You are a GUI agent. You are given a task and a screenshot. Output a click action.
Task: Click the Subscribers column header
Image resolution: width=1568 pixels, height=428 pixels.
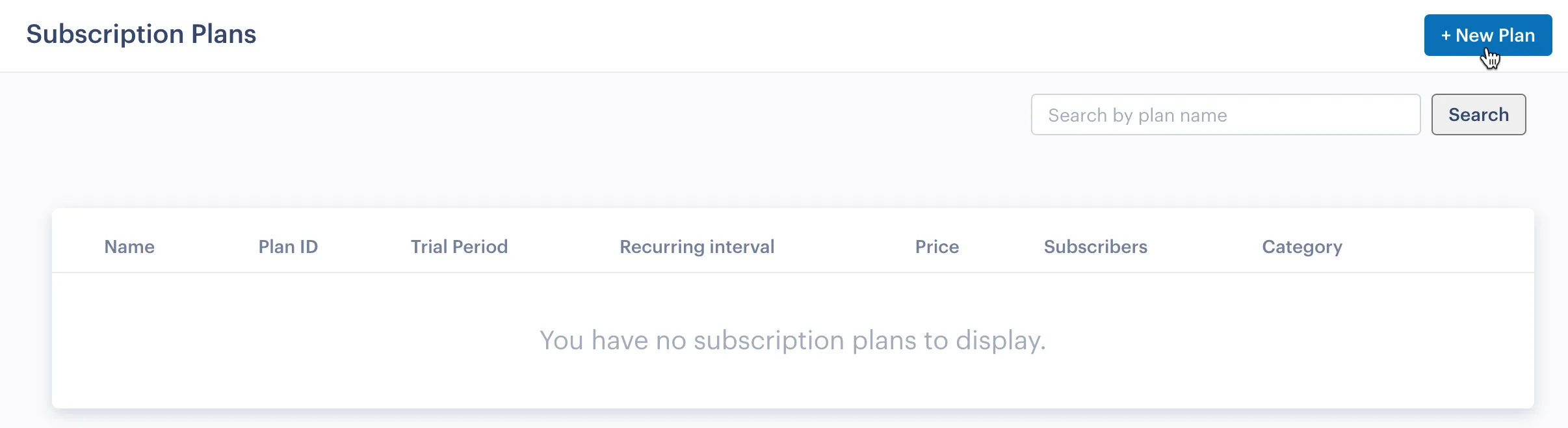1095,247
